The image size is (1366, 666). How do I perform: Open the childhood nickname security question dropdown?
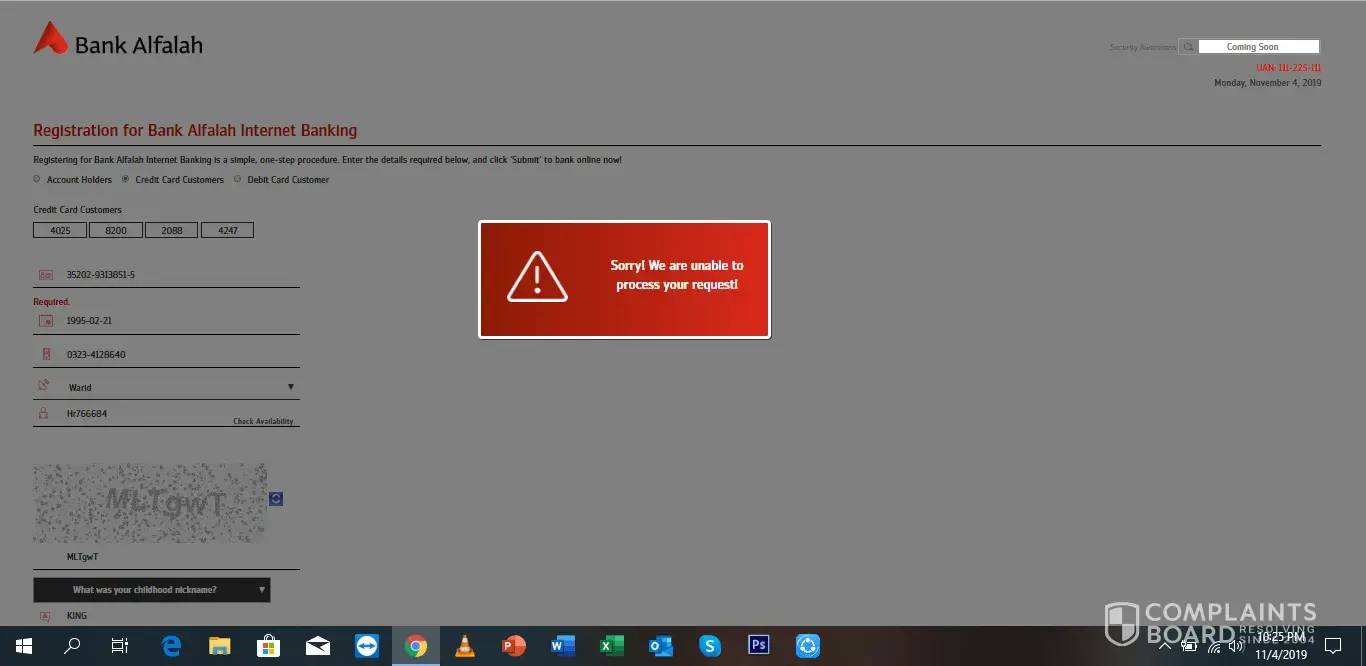pyautogui.click(x=152, y=590)
